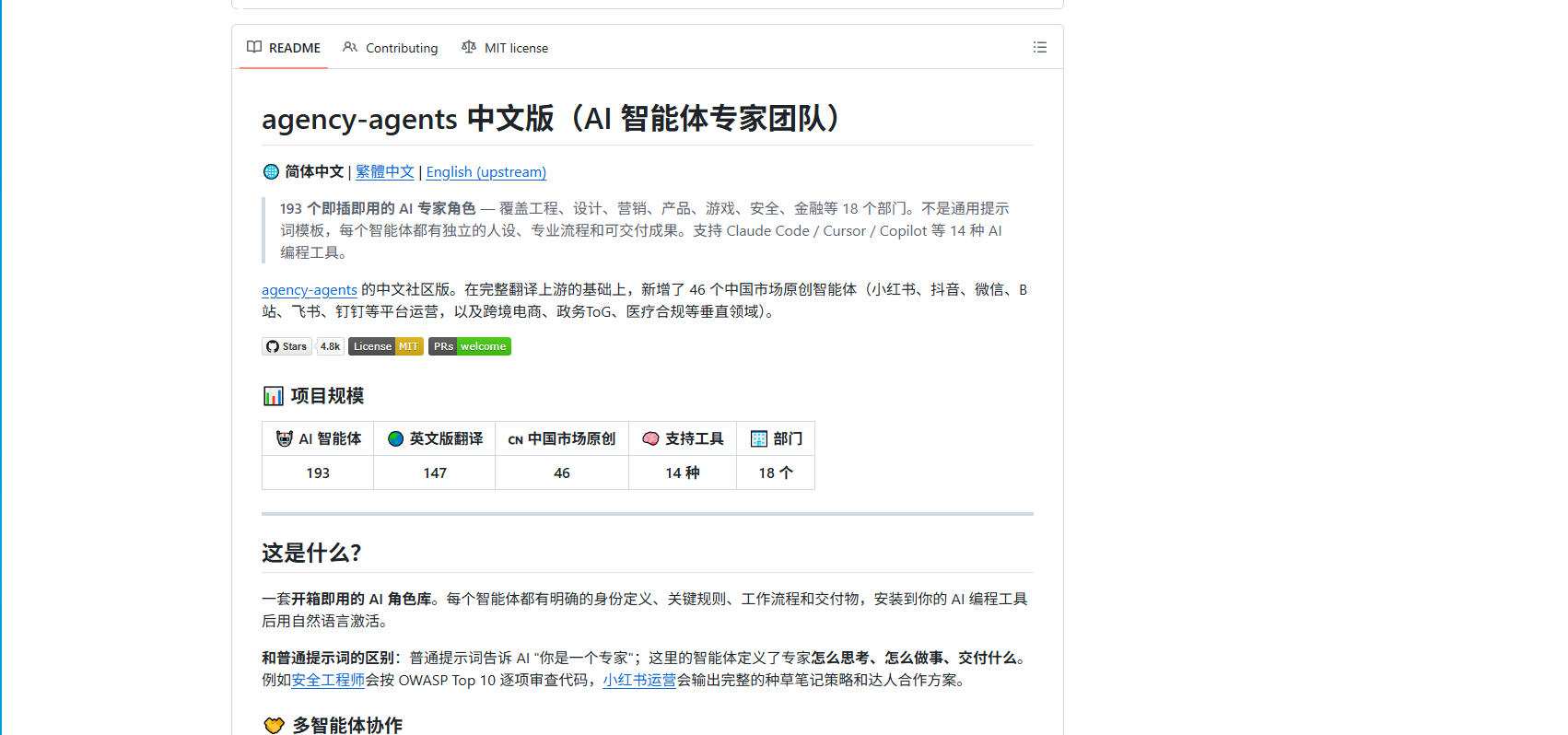Click the handshake icon beside 多智能体协作
The width and height of the screenshot is (1568, 735).
click(274, 725)
